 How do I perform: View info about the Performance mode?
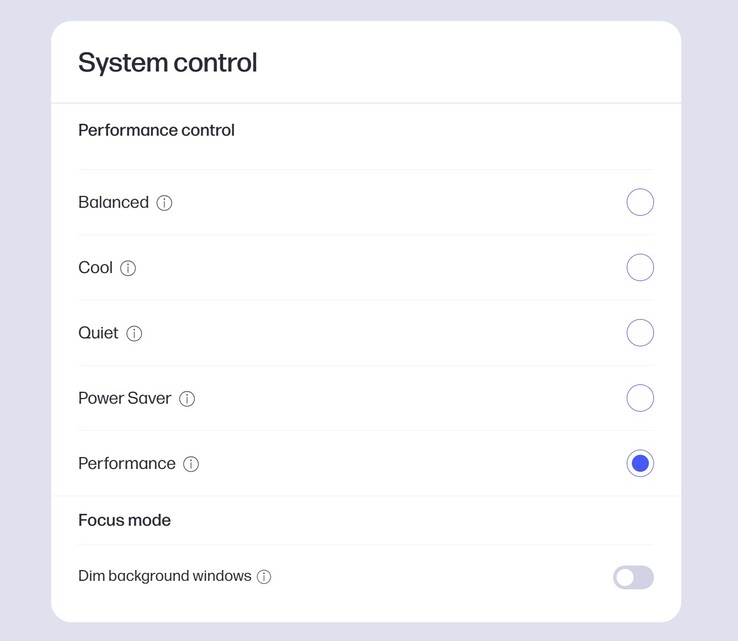click(x=191, y=464)
